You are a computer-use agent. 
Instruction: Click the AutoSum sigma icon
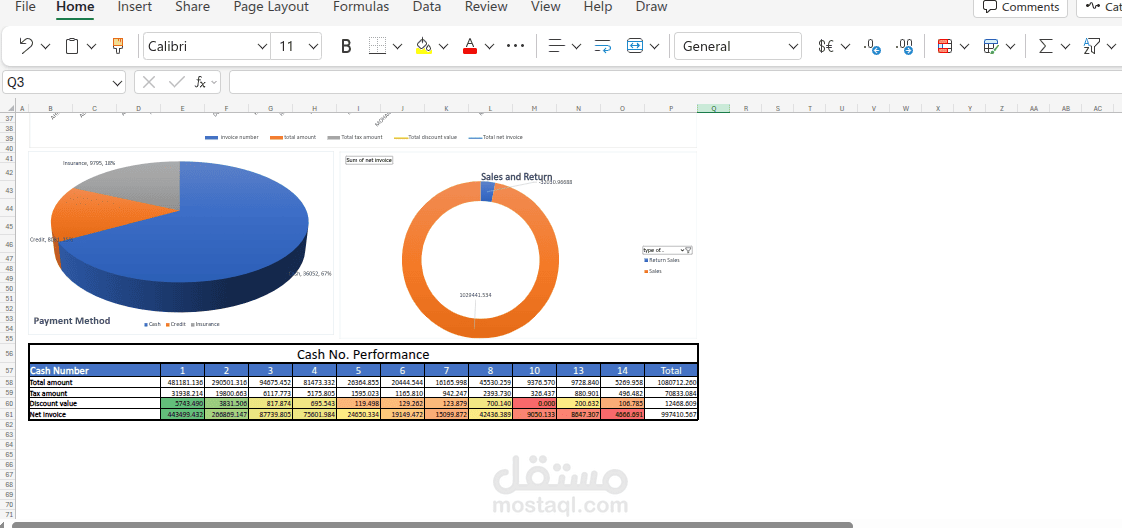coord(1045,47)
